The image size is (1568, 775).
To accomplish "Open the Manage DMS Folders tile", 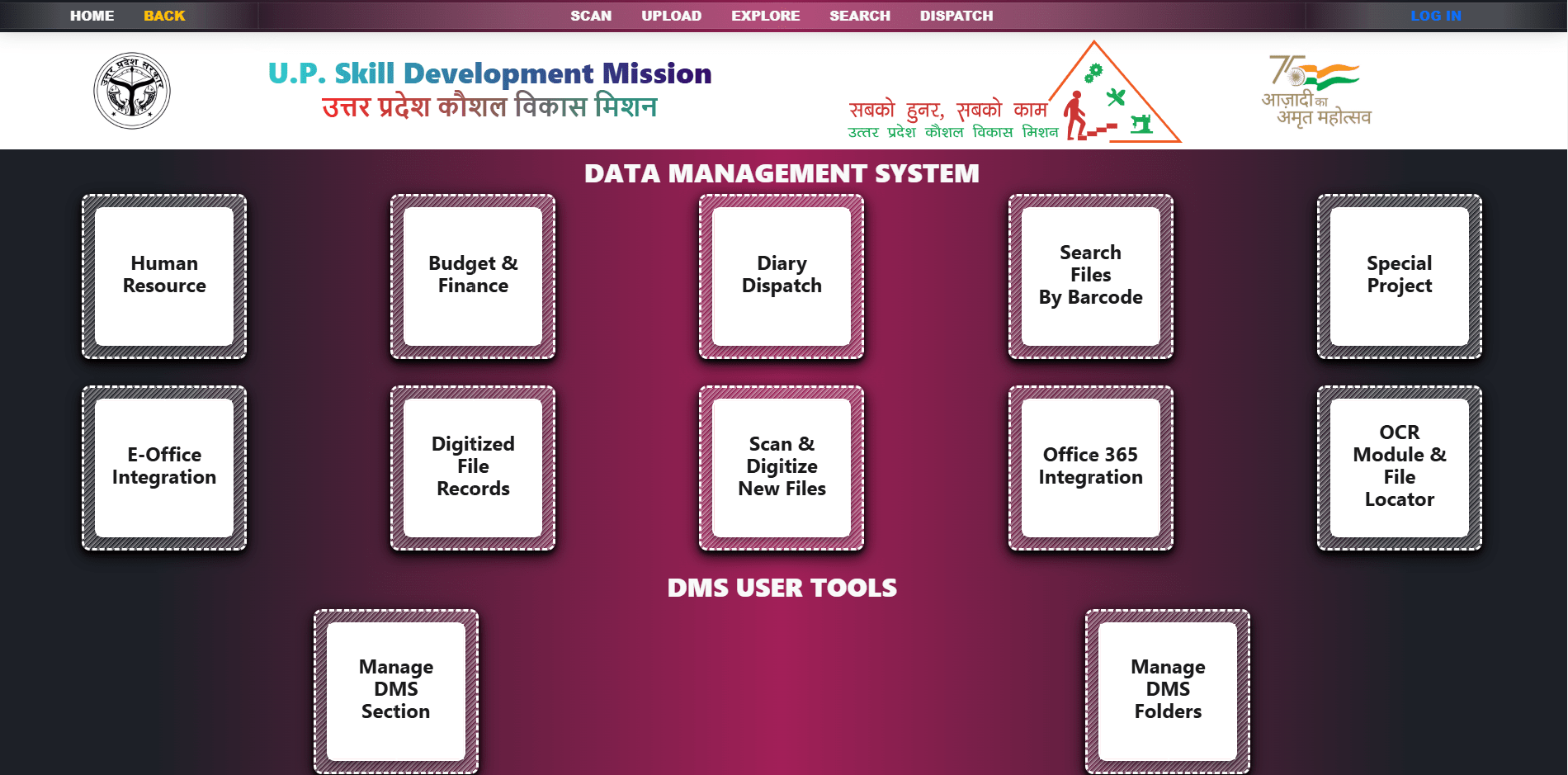I will pos(1168,692).
